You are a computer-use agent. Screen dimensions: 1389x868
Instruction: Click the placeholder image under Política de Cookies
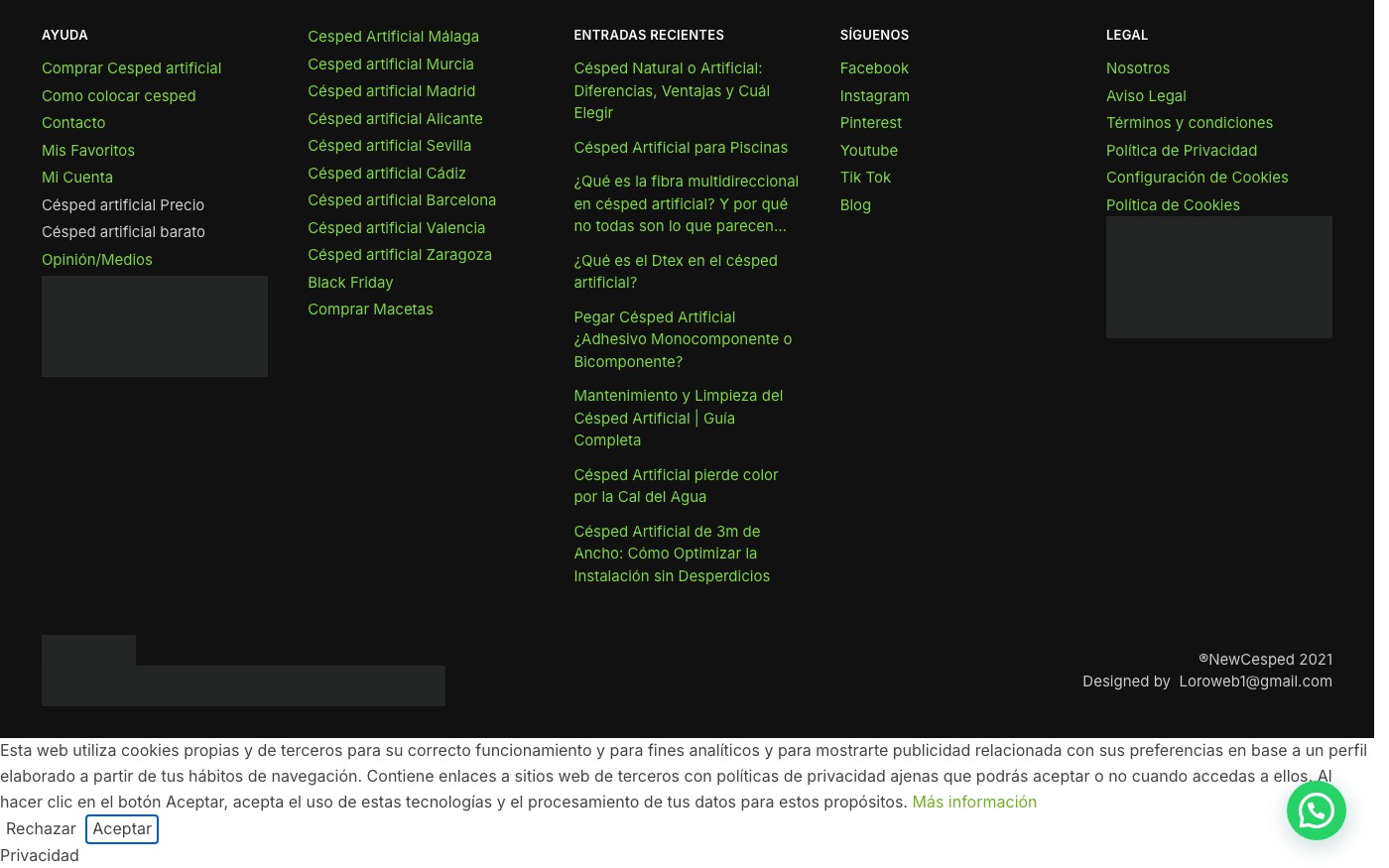coord(1218,278)
